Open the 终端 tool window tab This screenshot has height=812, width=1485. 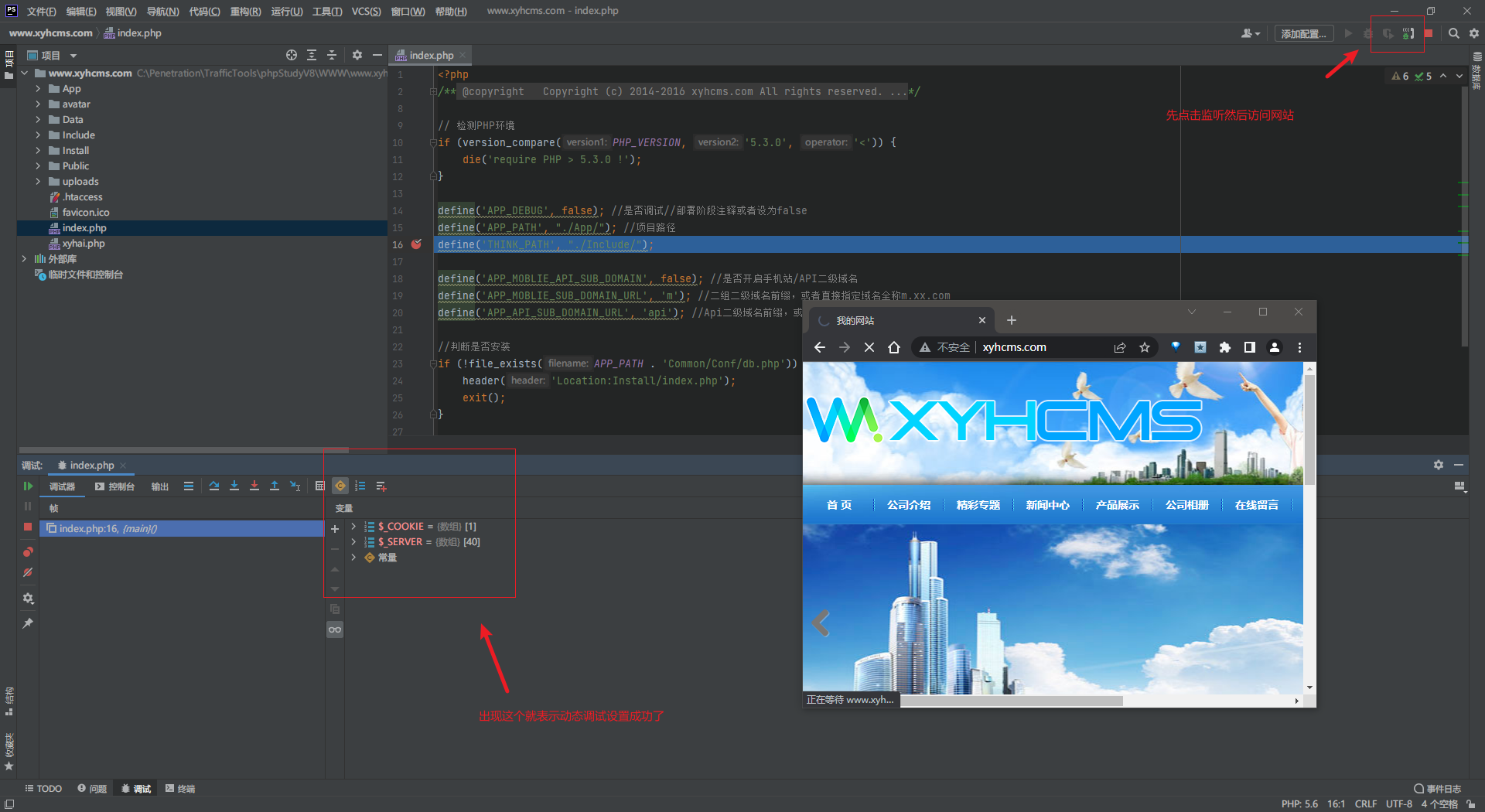(x=179, y=789)
